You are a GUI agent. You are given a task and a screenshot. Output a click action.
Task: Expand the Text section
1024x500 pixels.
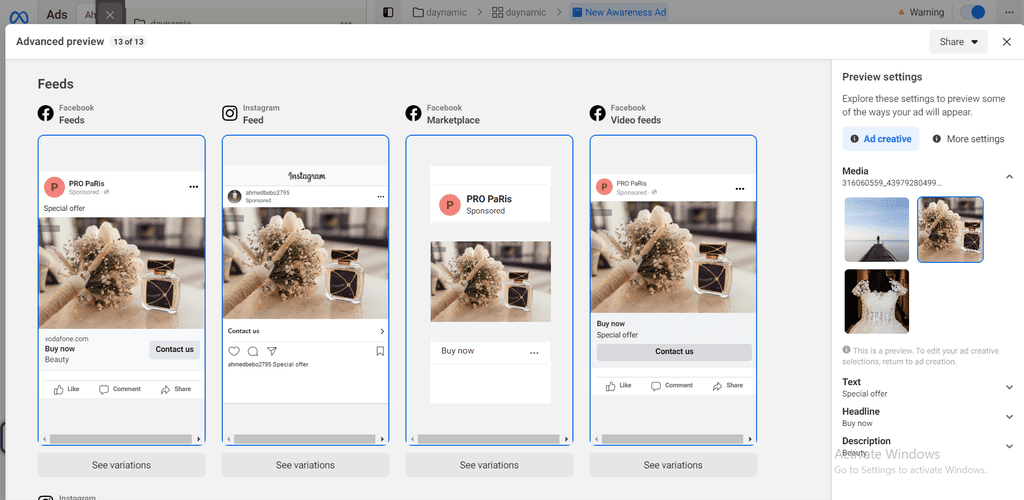click(1009, 387)
